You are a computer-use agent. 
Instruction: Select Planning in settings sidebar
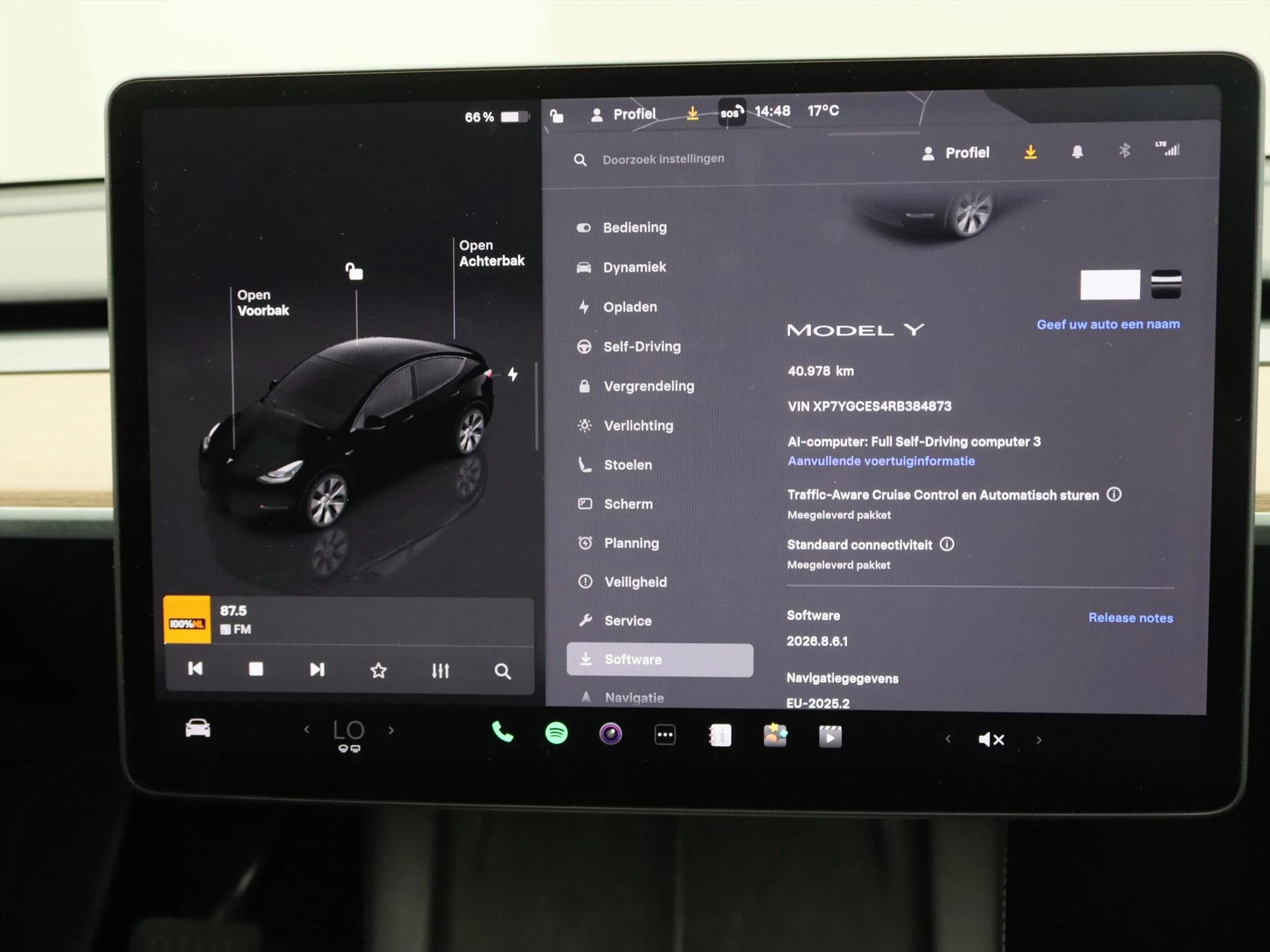tap(618, 543)
